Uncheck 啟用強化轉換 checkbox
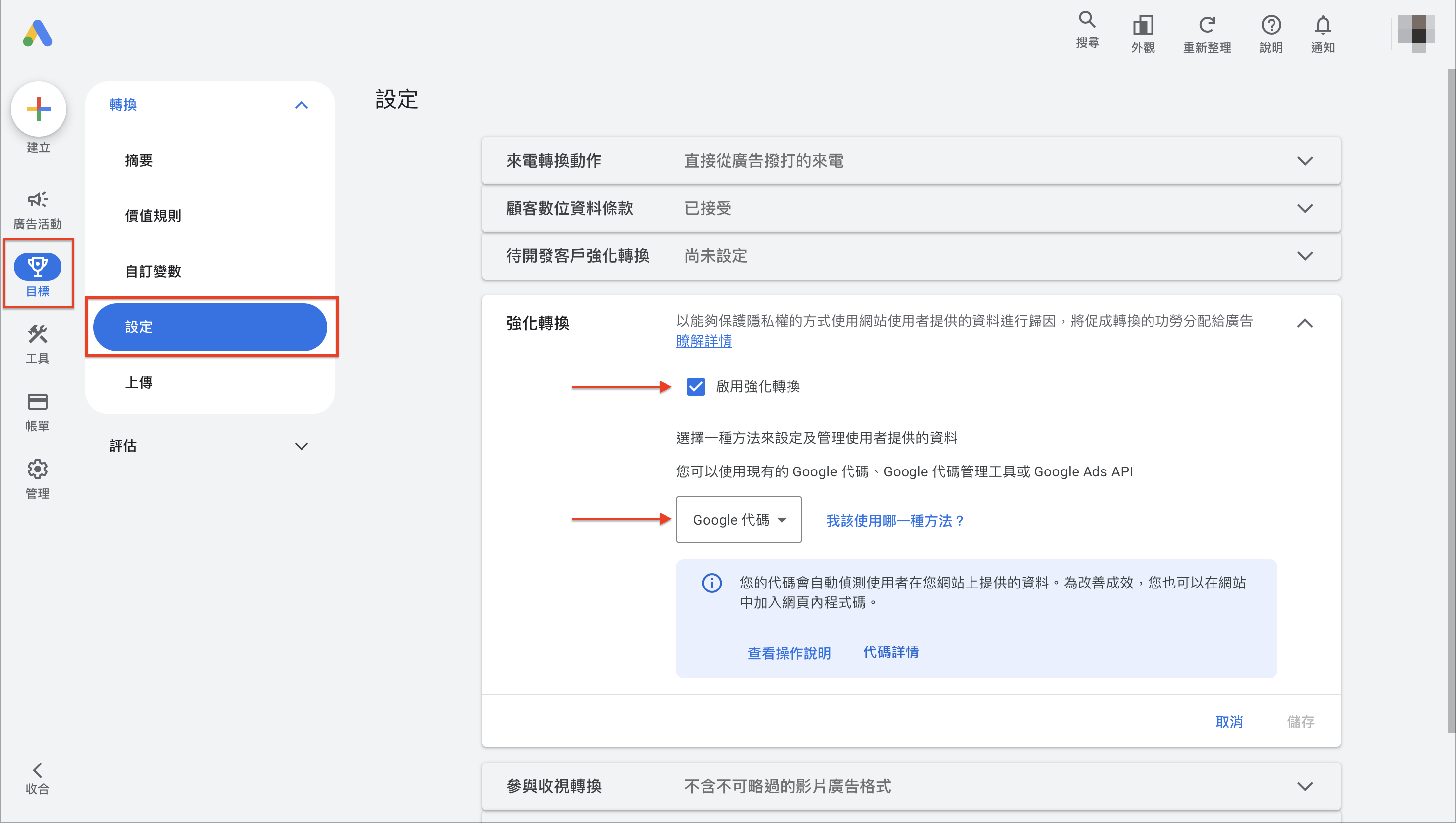Image resolution: width=1456 pixels, height=823 pixels. coord(695,387)
